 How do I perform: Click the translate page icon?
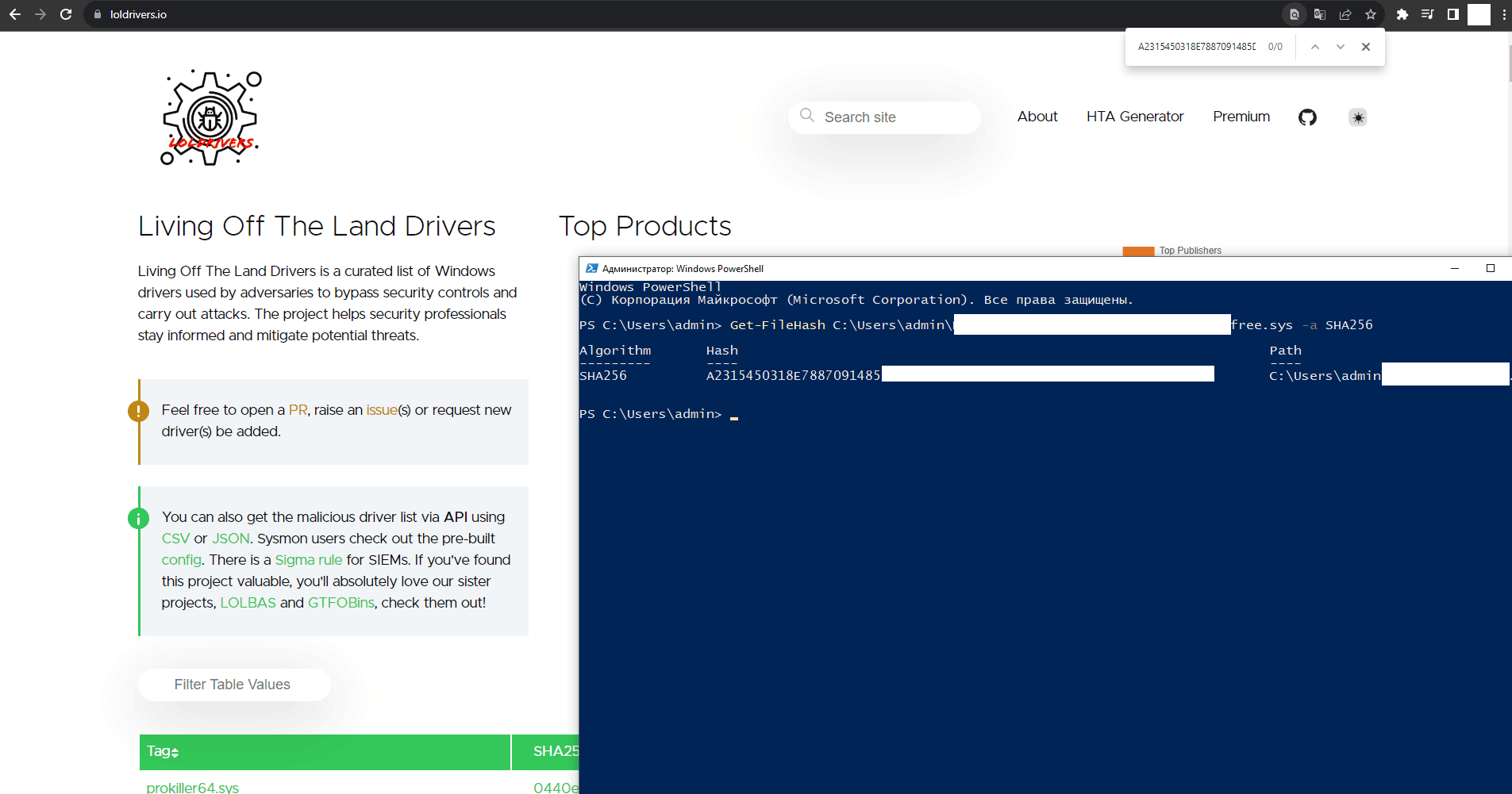tap(1320, 14)
